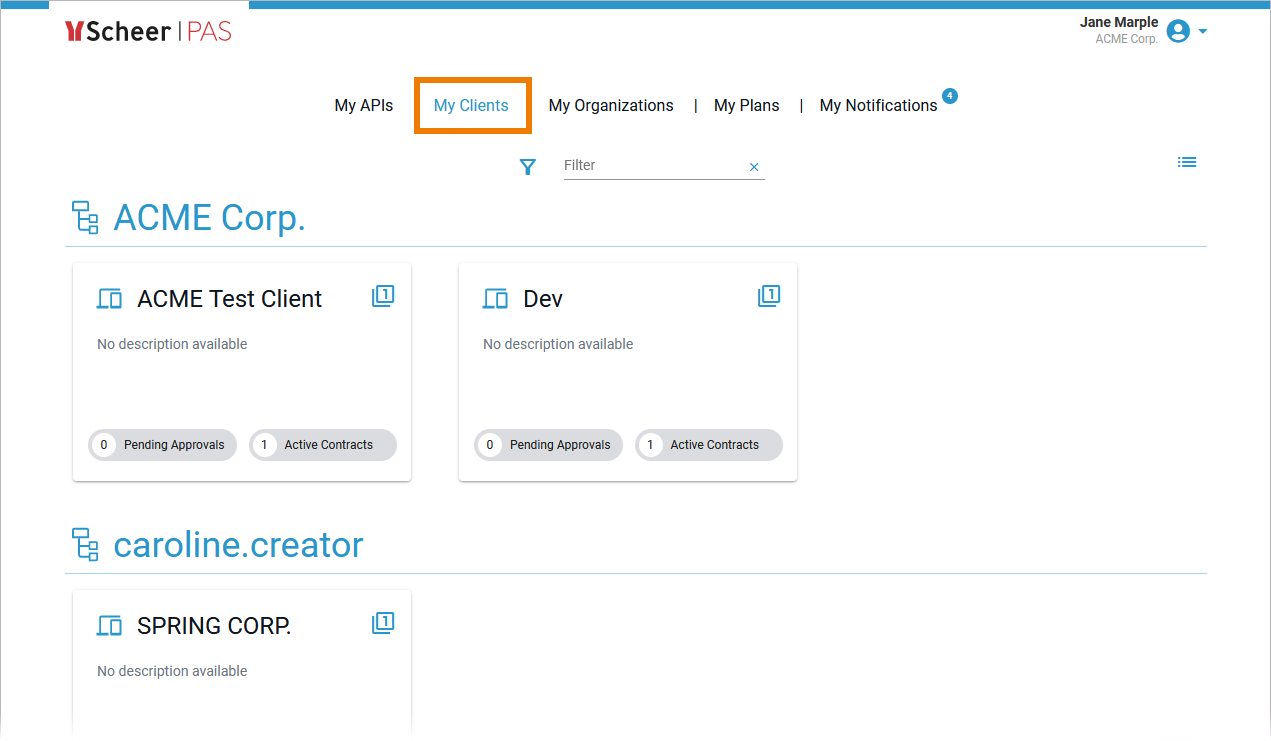The width and height of the screenshot is (1271, 741).
Task: Click the SPRING CORP. version icon
Action: (x=383, y=623)
